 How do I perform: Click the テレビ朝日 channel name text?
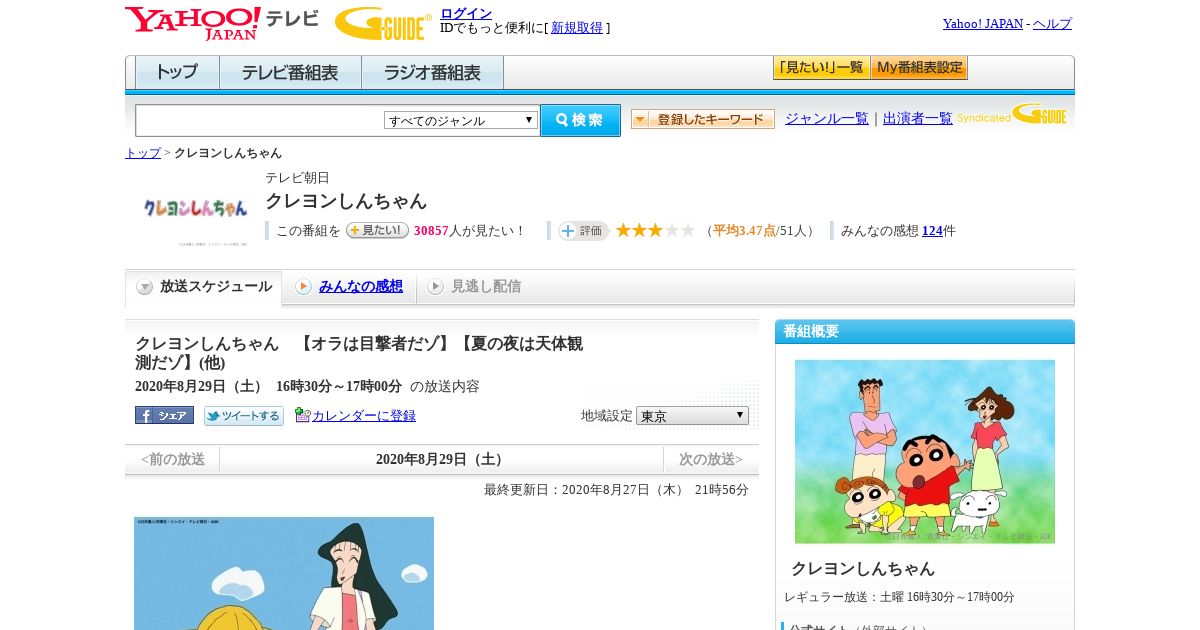point(297,178)
